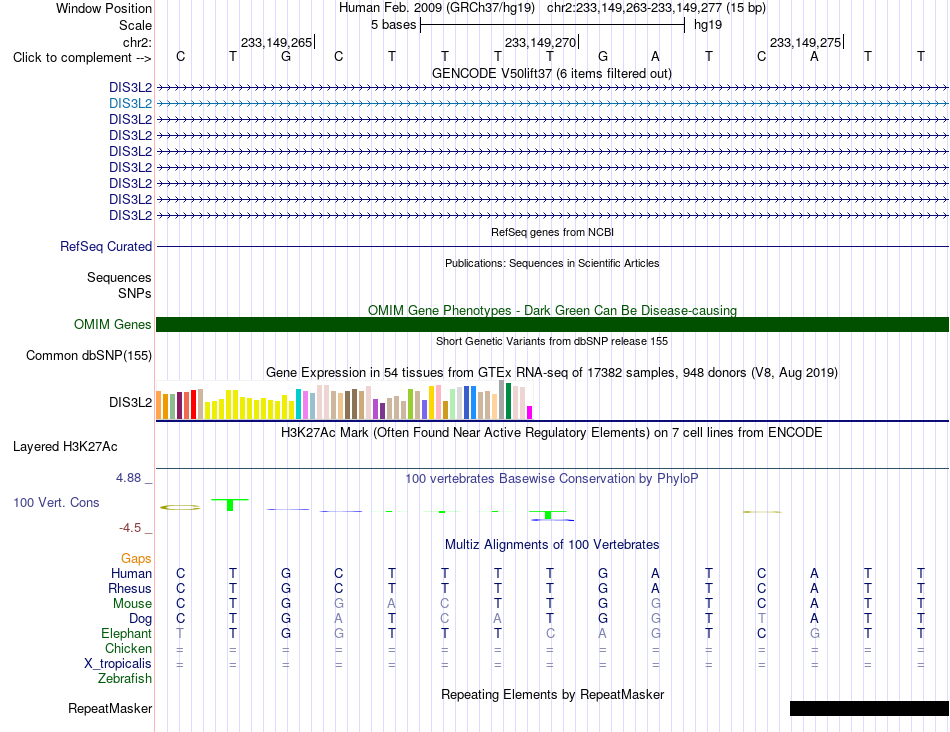Click the Window Position label

tap(104, 8)
